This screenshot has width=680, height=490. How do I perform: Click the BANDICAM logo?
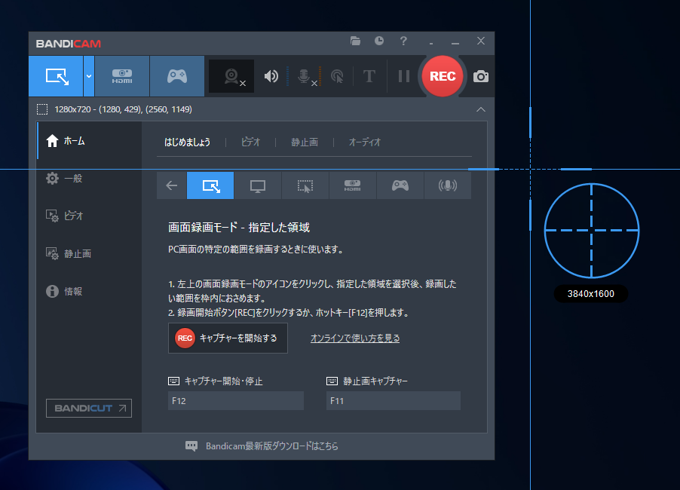(x=69, y=44)
